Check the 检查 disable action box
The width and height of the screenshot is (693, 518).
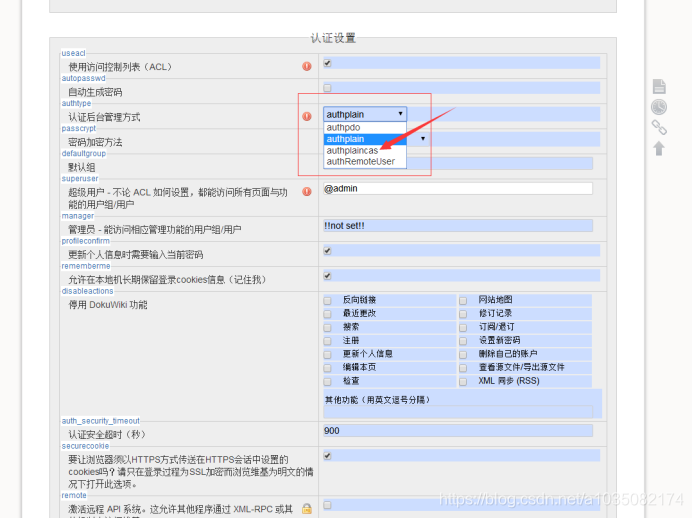(x=327, y=381)
